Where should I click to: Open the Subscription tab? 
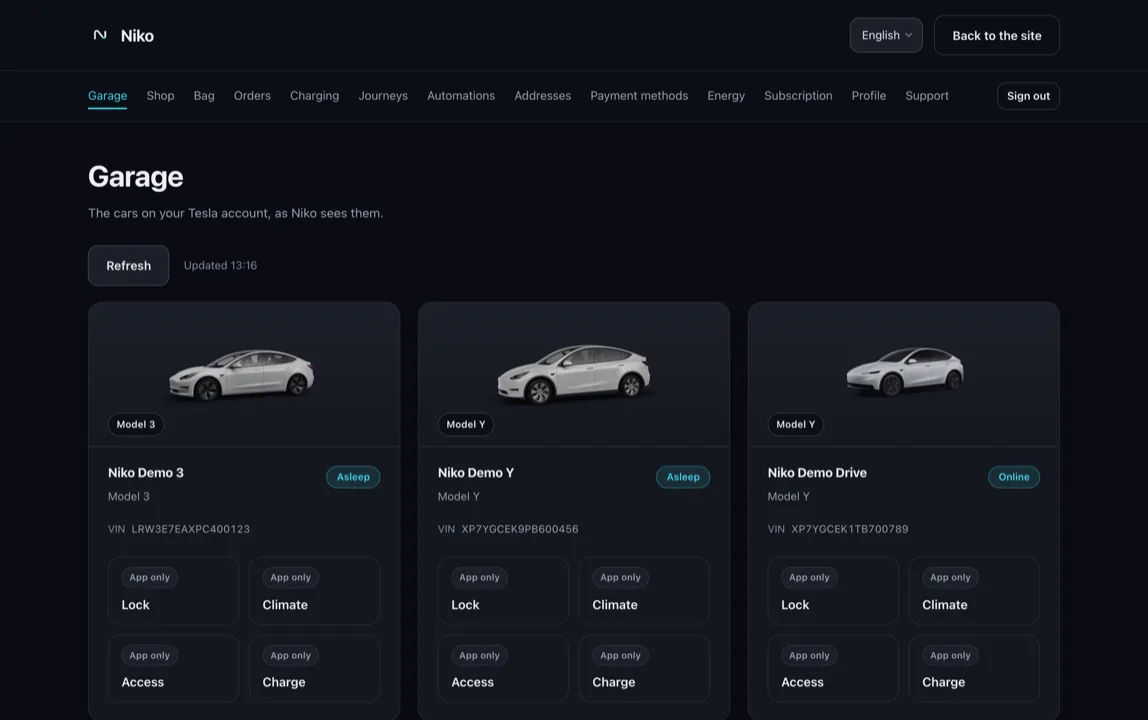(x=798, y=96)
